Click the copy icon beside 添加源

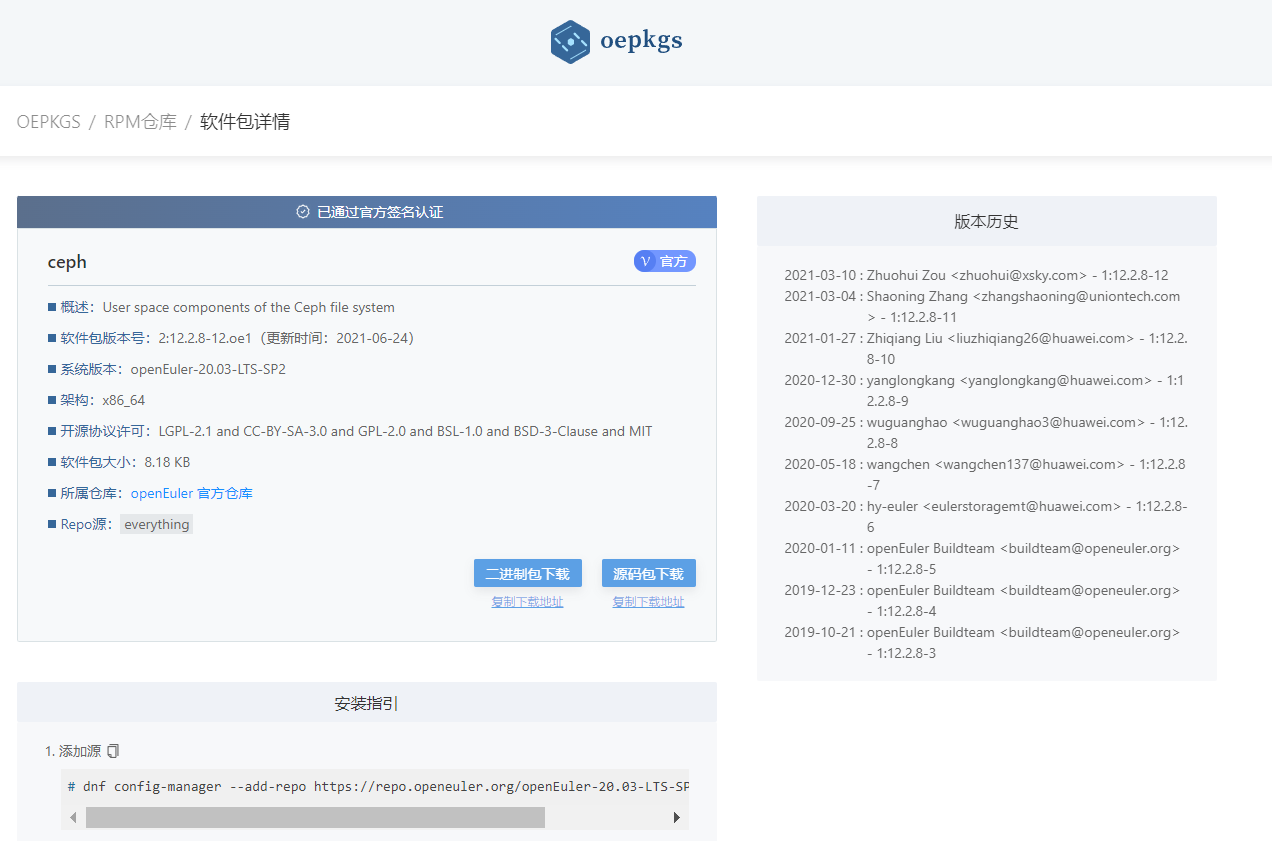point(113,751)
